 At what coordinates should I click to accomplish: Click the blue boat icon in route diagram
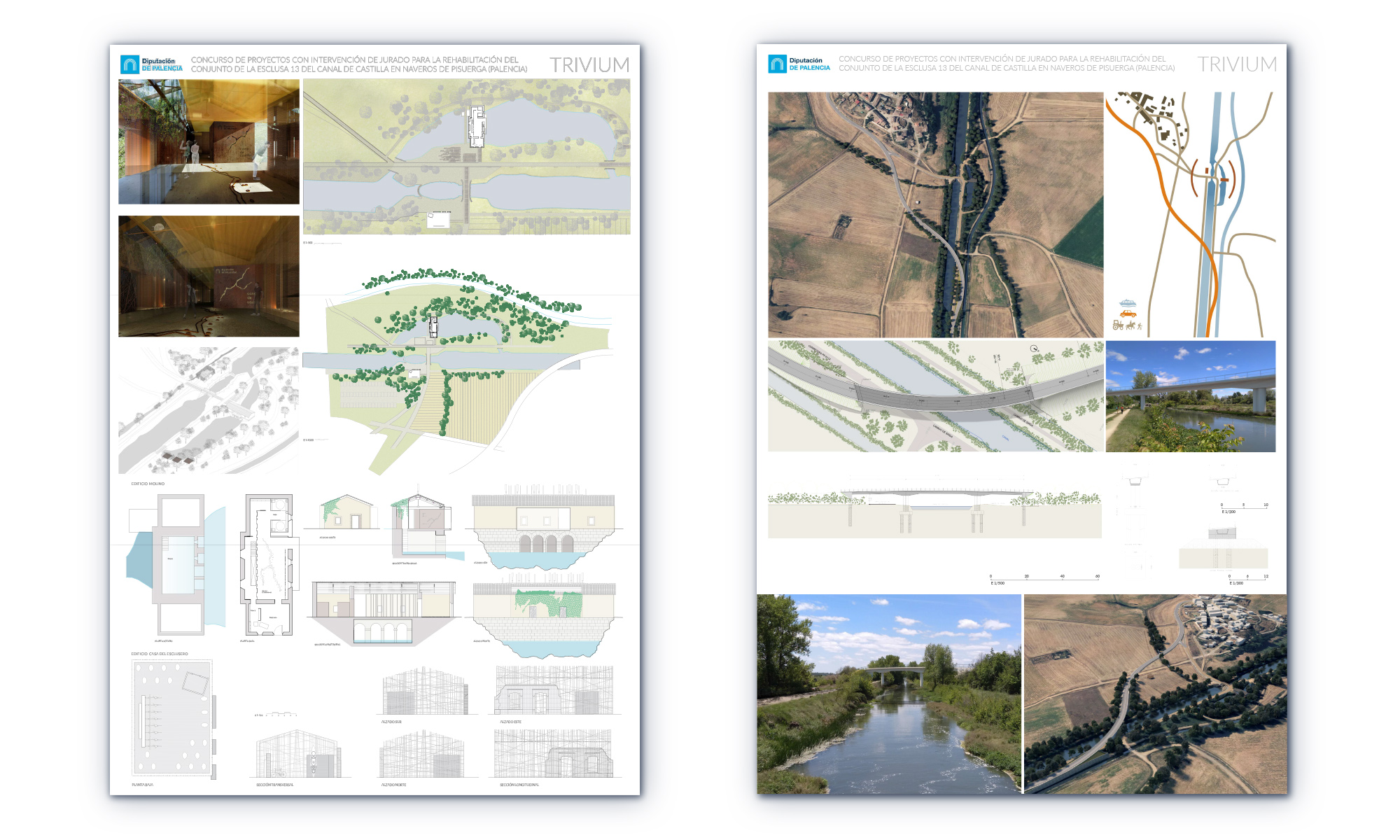click(1128, 303)
